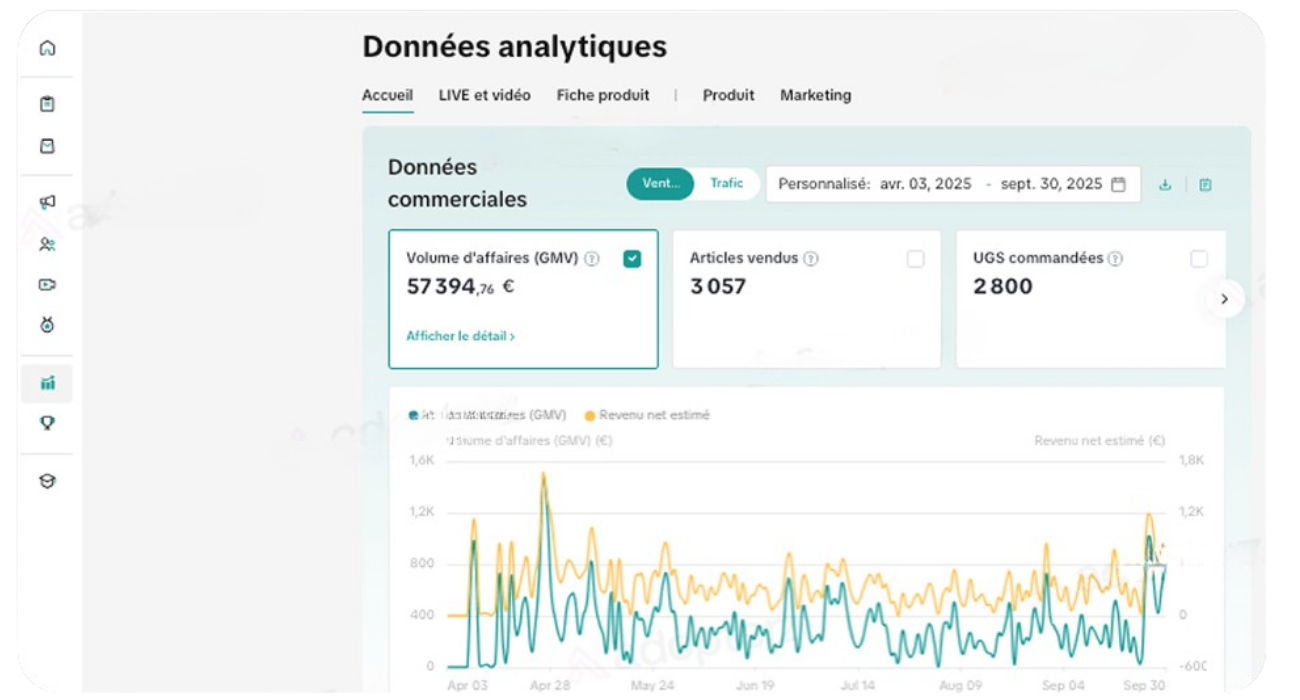Screen dimensions: 1300x700
Task: Switch to the Trafic toggle
Action: pos(726,183)
